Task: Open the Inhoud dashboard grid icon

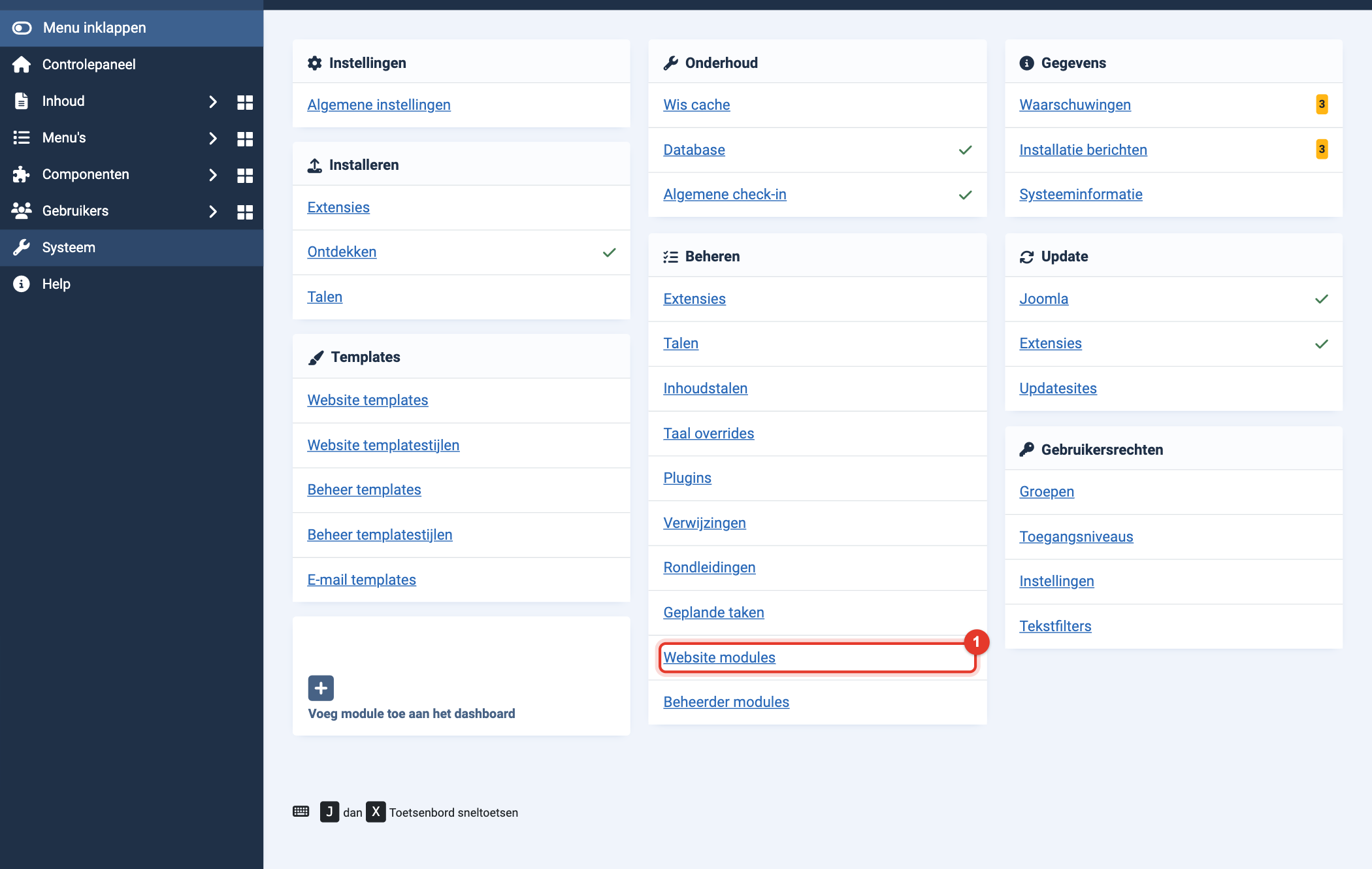Action: click(245, 102)
